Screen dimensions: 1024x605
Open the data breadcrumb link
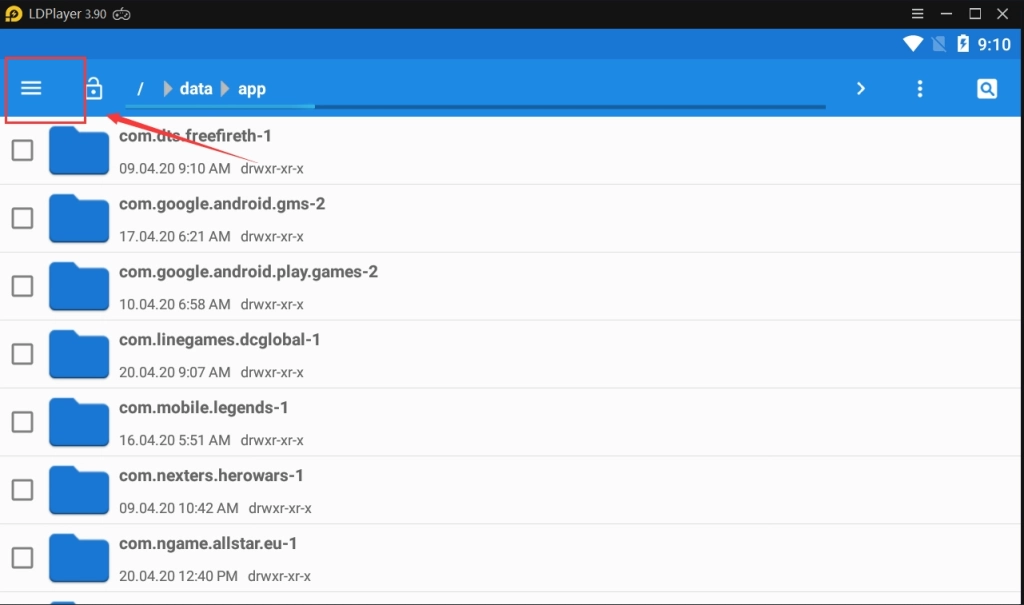click(x=196, y=88)
